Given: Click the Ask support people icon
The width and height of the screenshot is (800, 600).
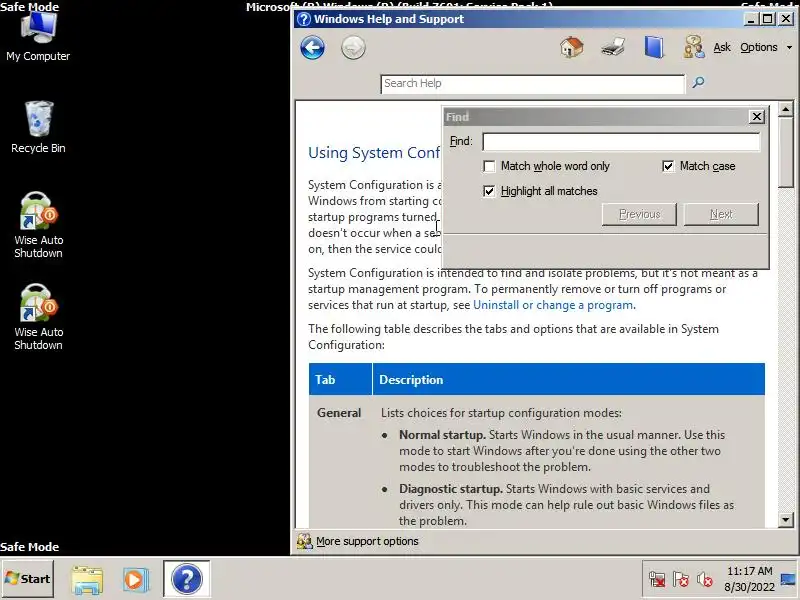Looking at the screenshot, I should [694, 47].
